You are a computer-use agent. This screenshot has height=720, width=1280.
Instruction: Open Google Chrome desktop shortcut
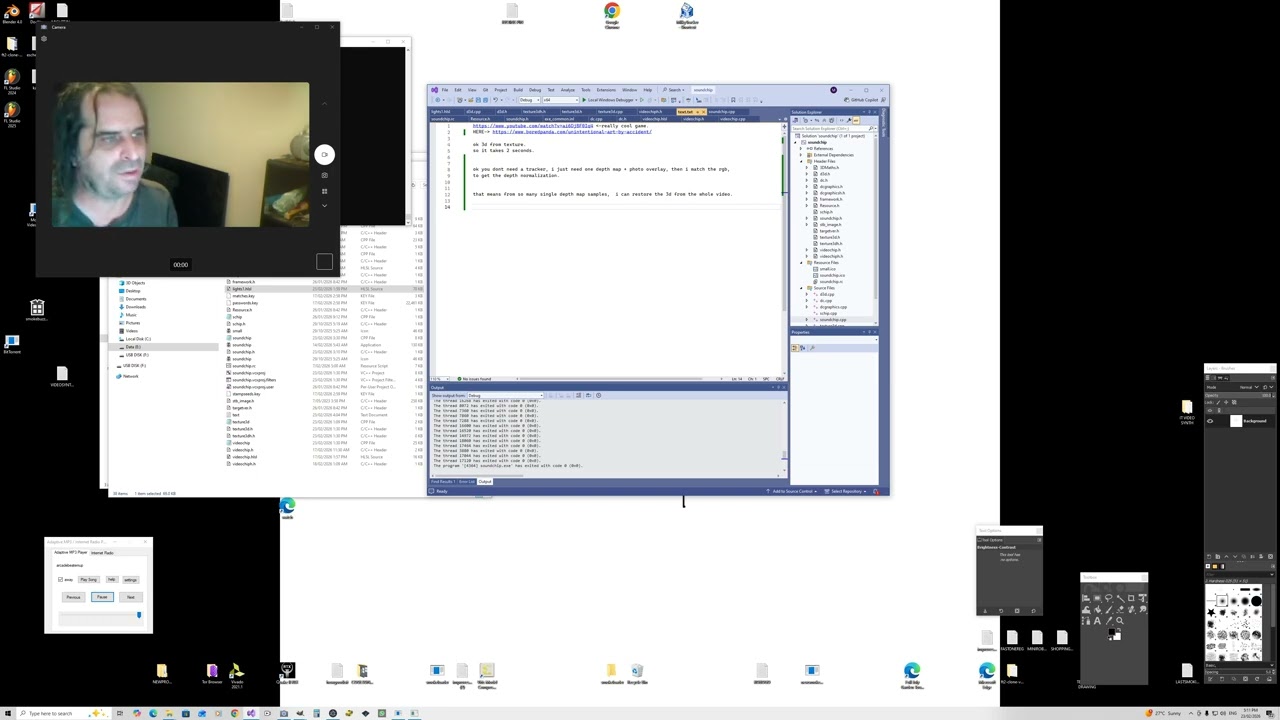(611, 14)
